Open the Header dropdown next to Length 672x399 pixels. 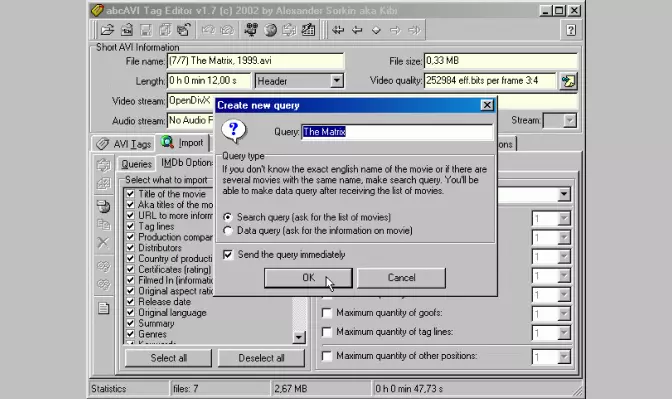point(336,81)
